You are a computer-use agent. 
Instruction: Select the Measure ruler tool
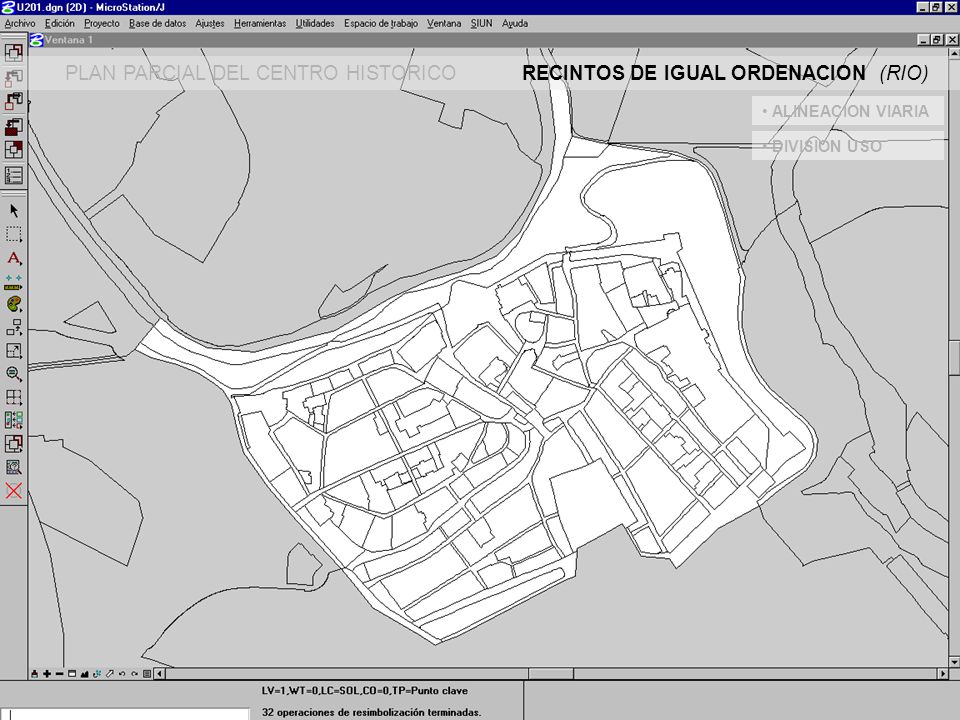tap(13, 282)
